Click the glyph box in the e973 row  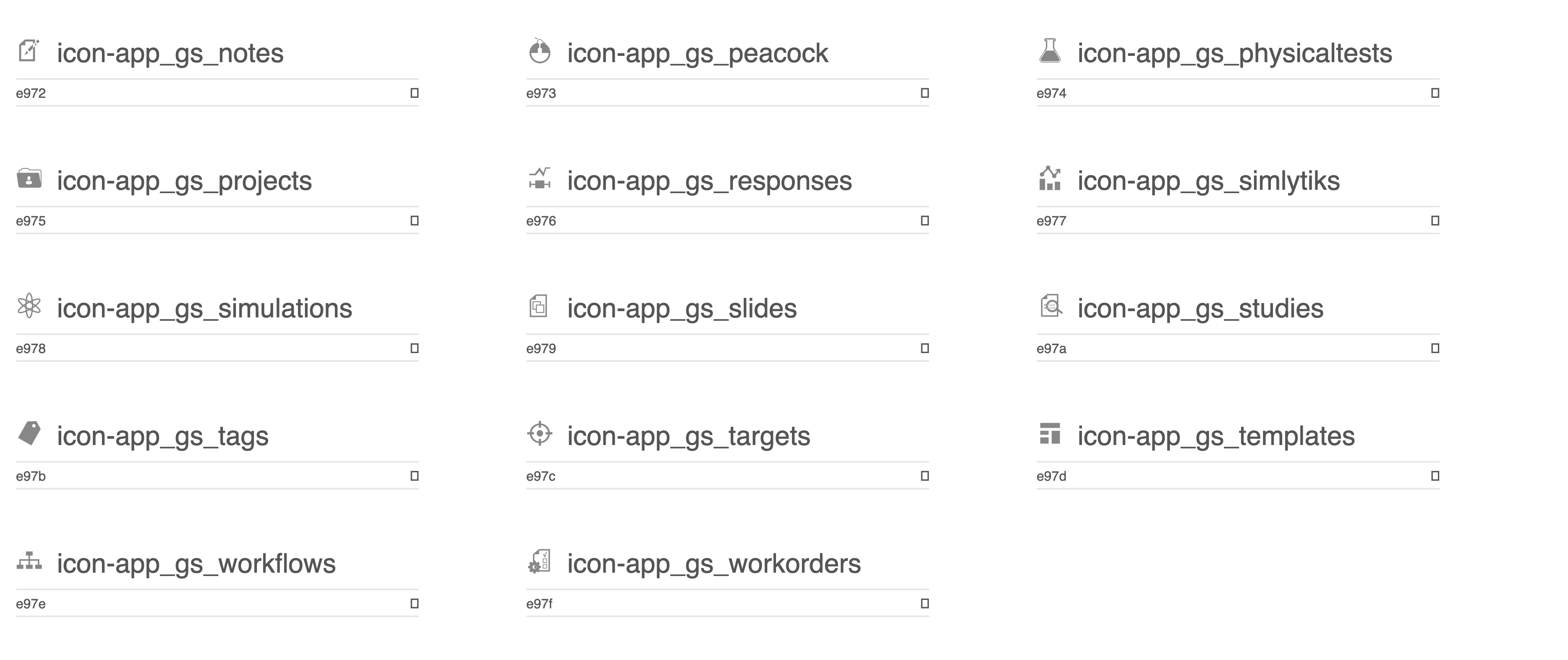(925, 93)
